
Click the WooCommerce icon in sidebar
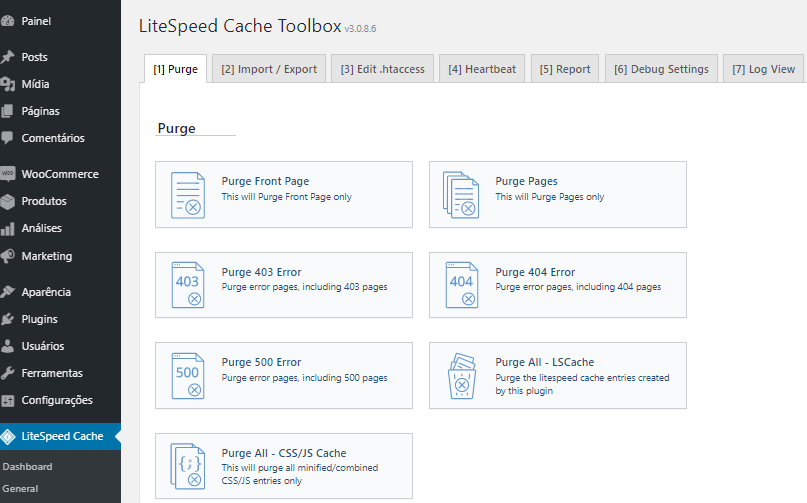pos(8,174)
